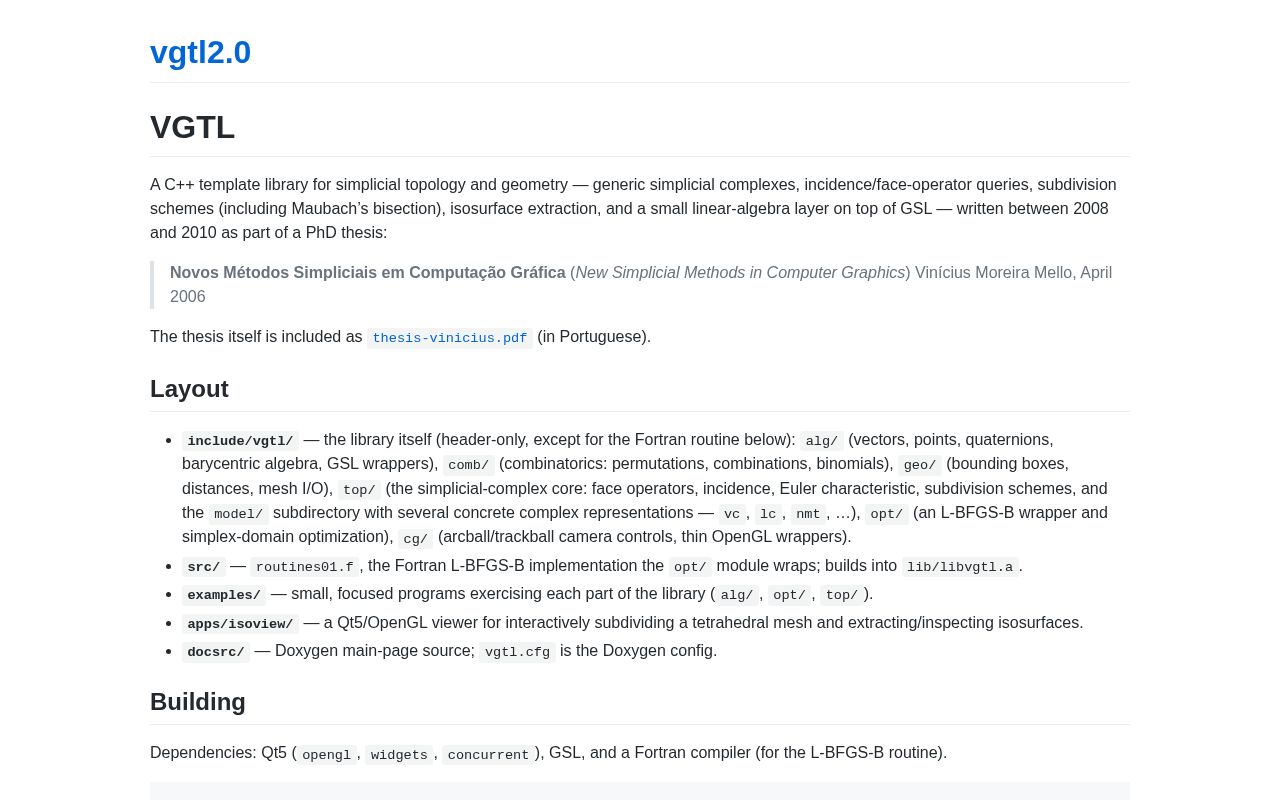Click the widgets dependency code label
The height and width of the screenshot is (800, 1280).
coord(399,755)
